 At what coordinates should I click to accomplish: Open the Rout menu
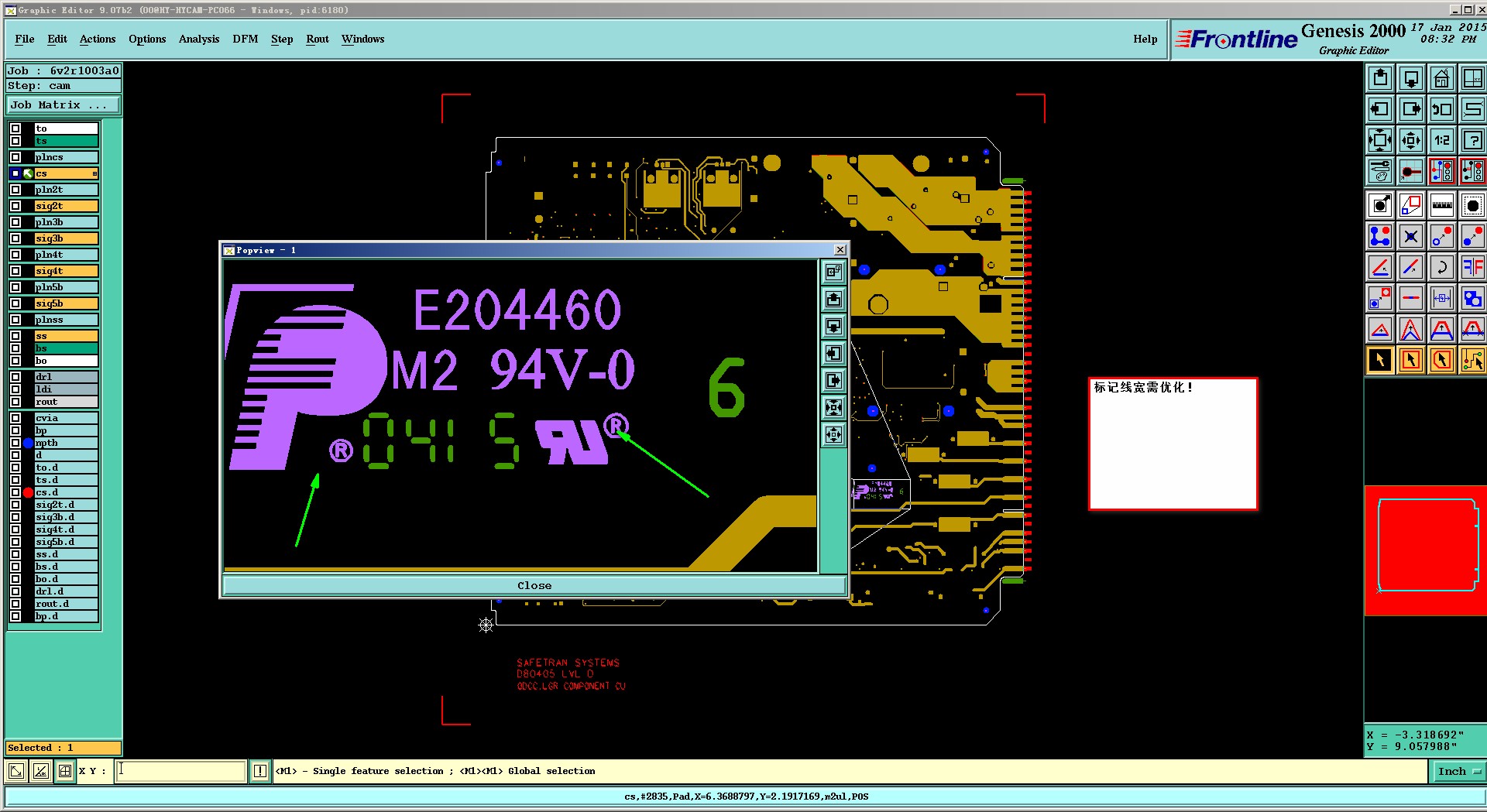318,39
